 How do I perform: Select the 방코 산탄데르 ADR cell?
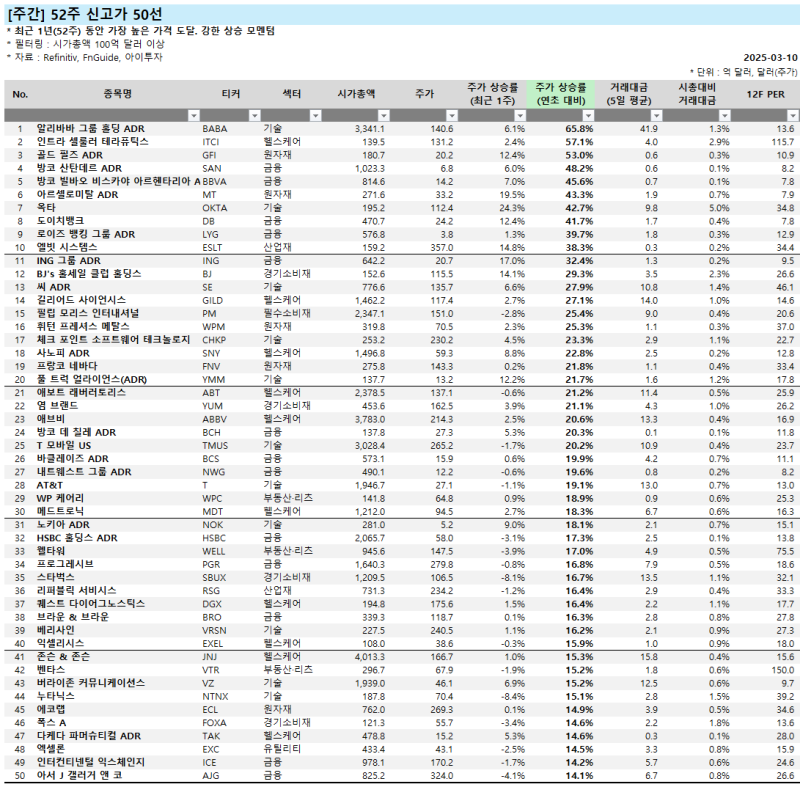79,168
